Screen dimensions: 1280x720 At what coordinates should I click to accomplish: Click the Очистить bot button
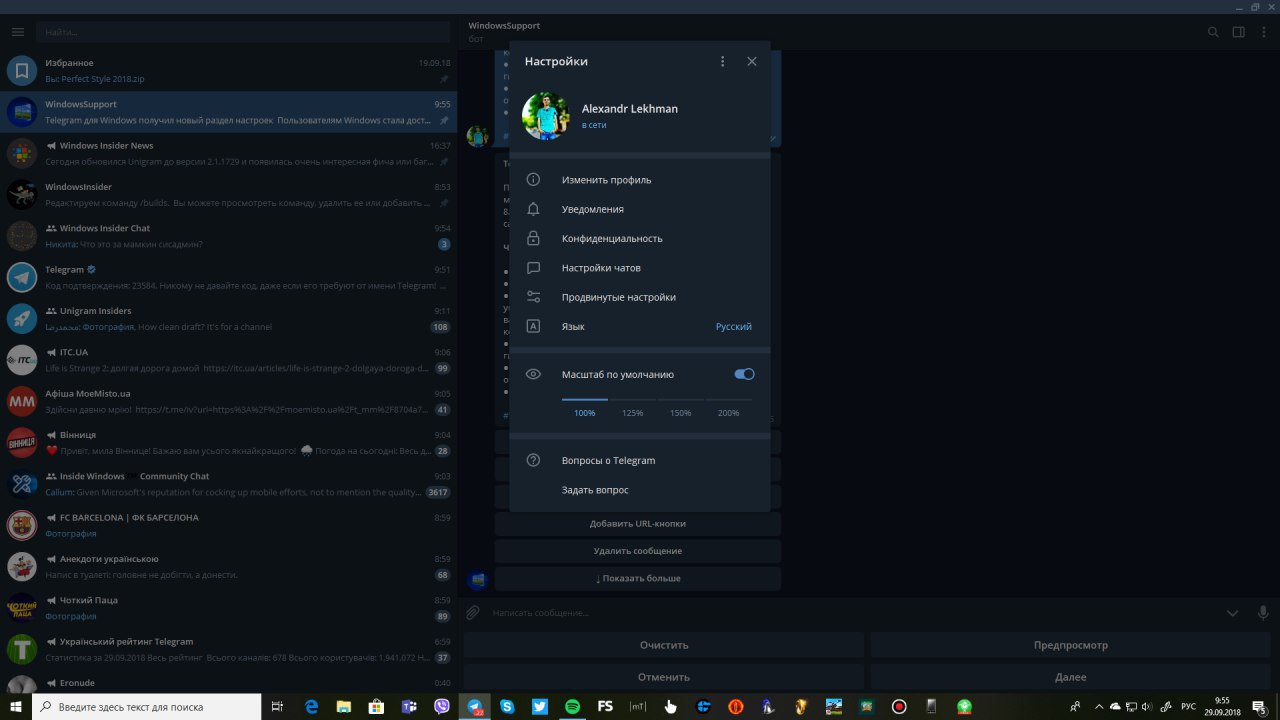[x=664, y=645]
